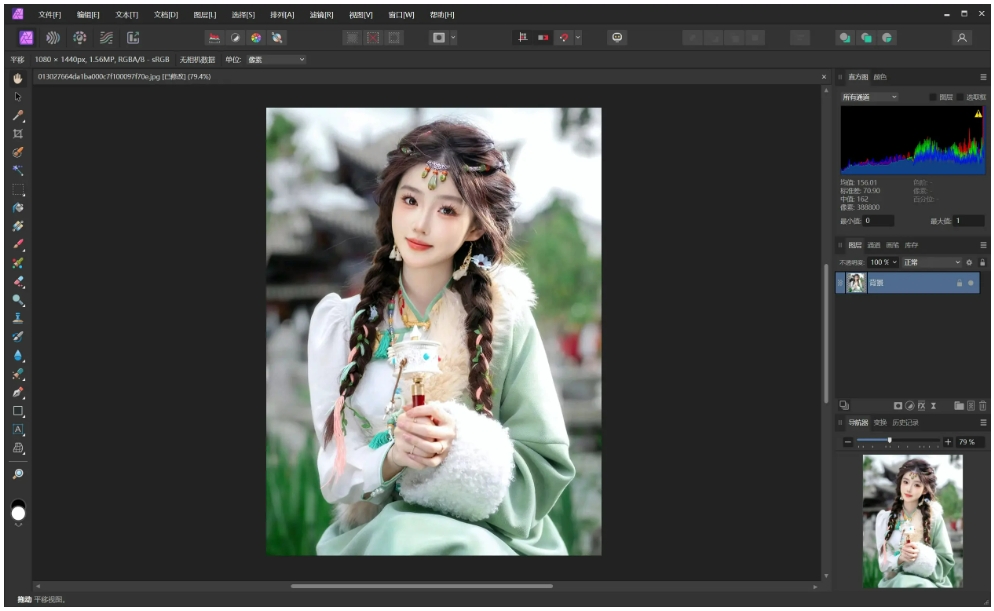
Task: Select the Dodge Brush tool
Action: 18,300
